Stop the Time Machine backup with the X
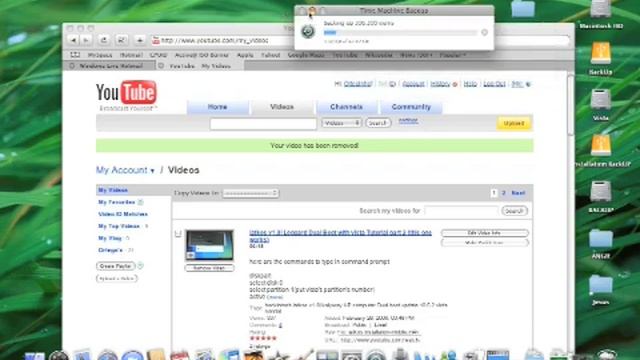Image resolution: width=640 pixels, height=360 pixels. [x=484, y=32]
